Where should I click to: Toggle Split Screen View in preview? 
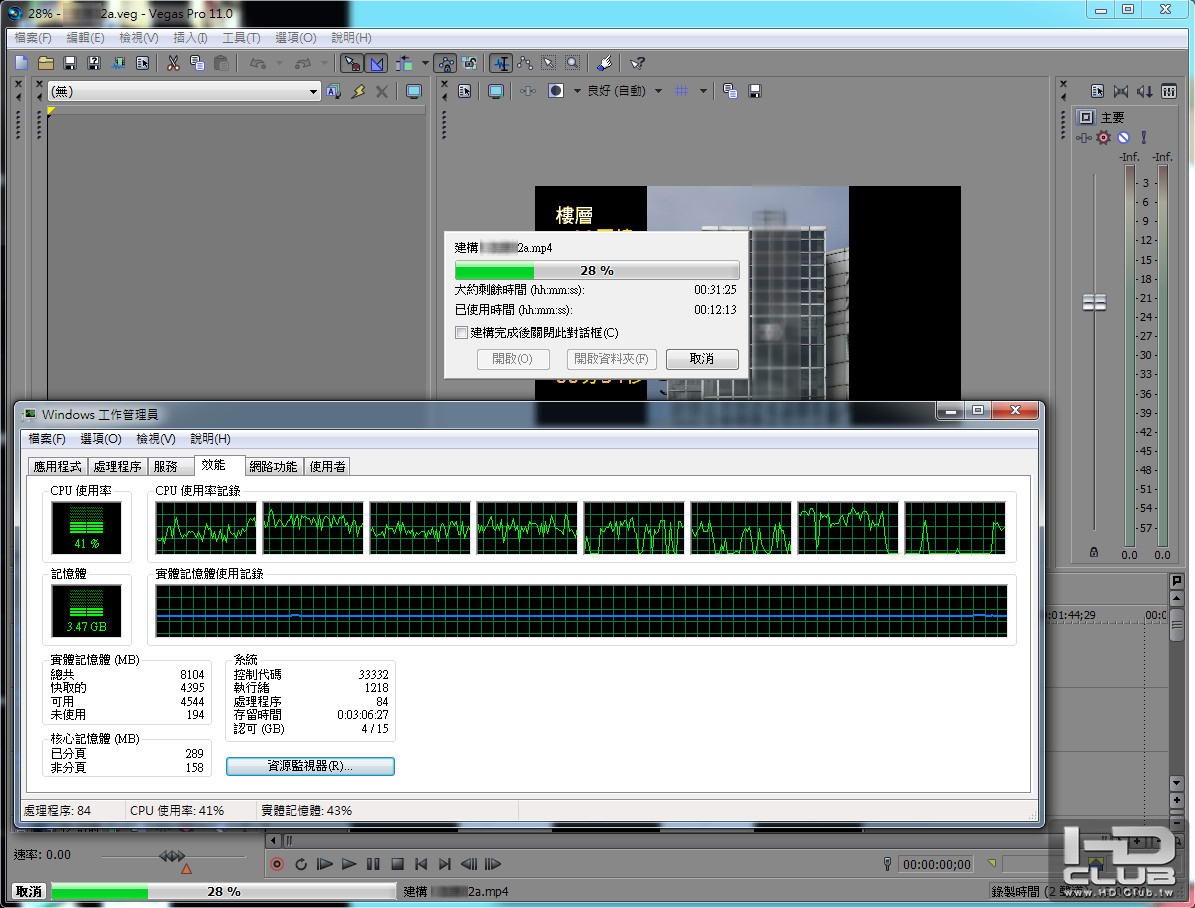pyautogui.click(x=556, y=91)
